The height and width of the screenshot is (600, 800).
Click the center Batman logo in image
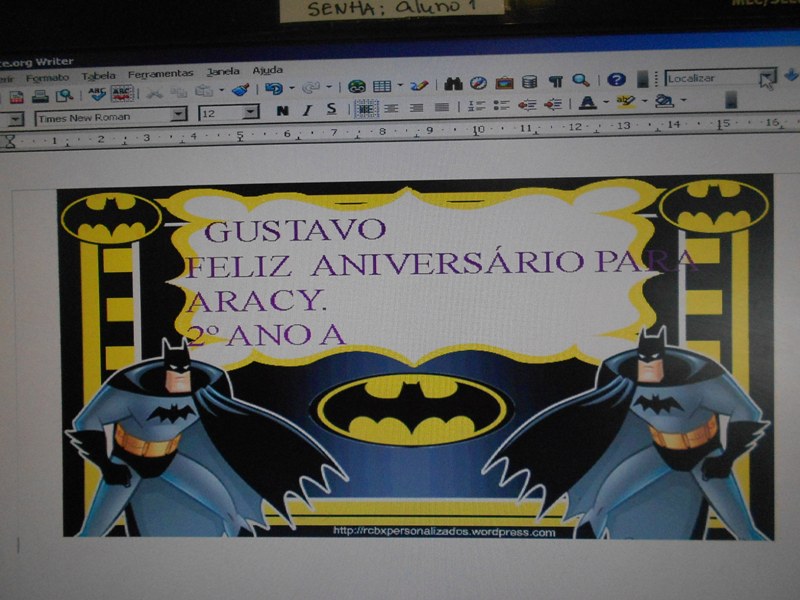pos(411,410)
